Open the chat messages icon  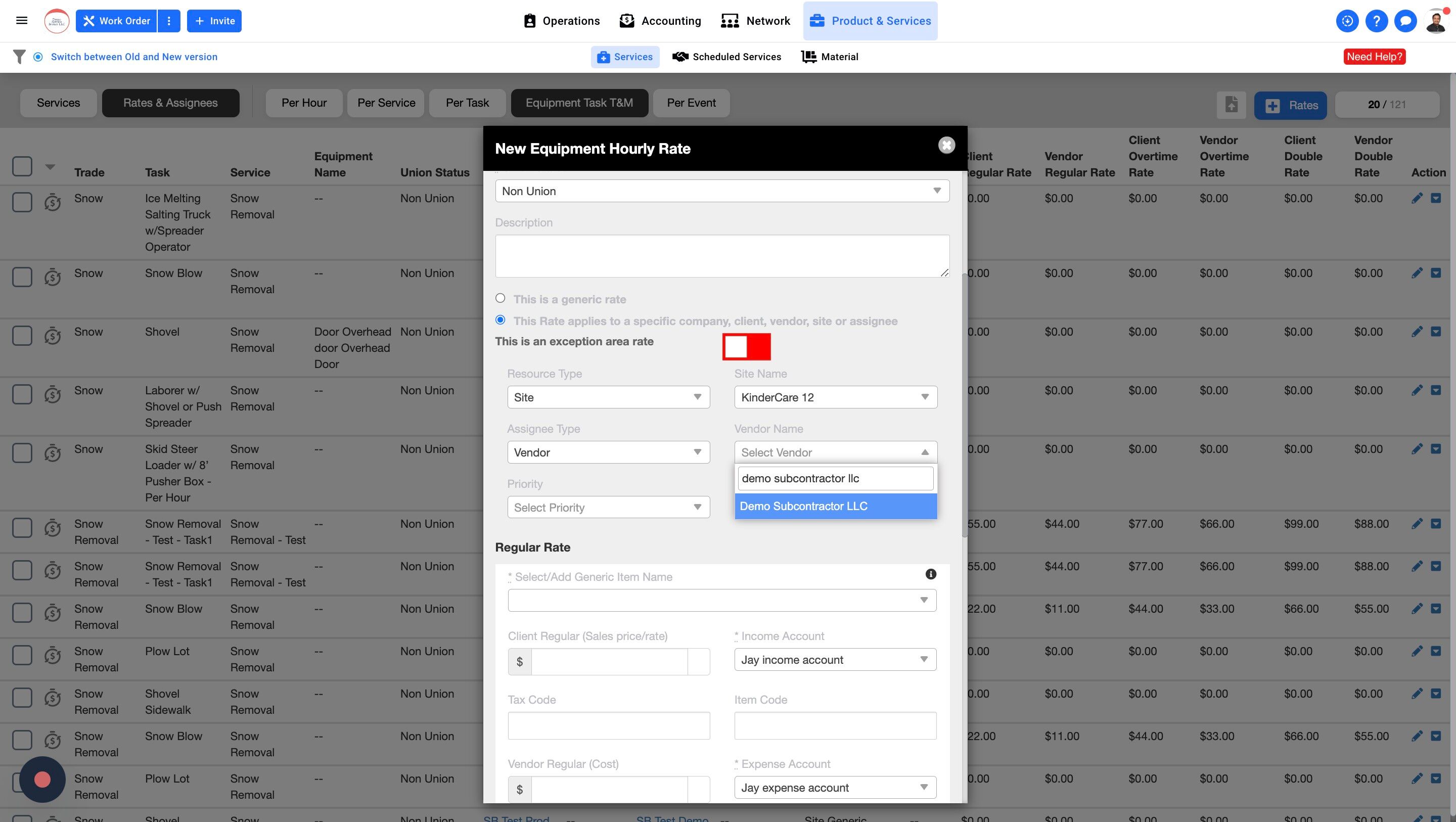coord(1405,21)
